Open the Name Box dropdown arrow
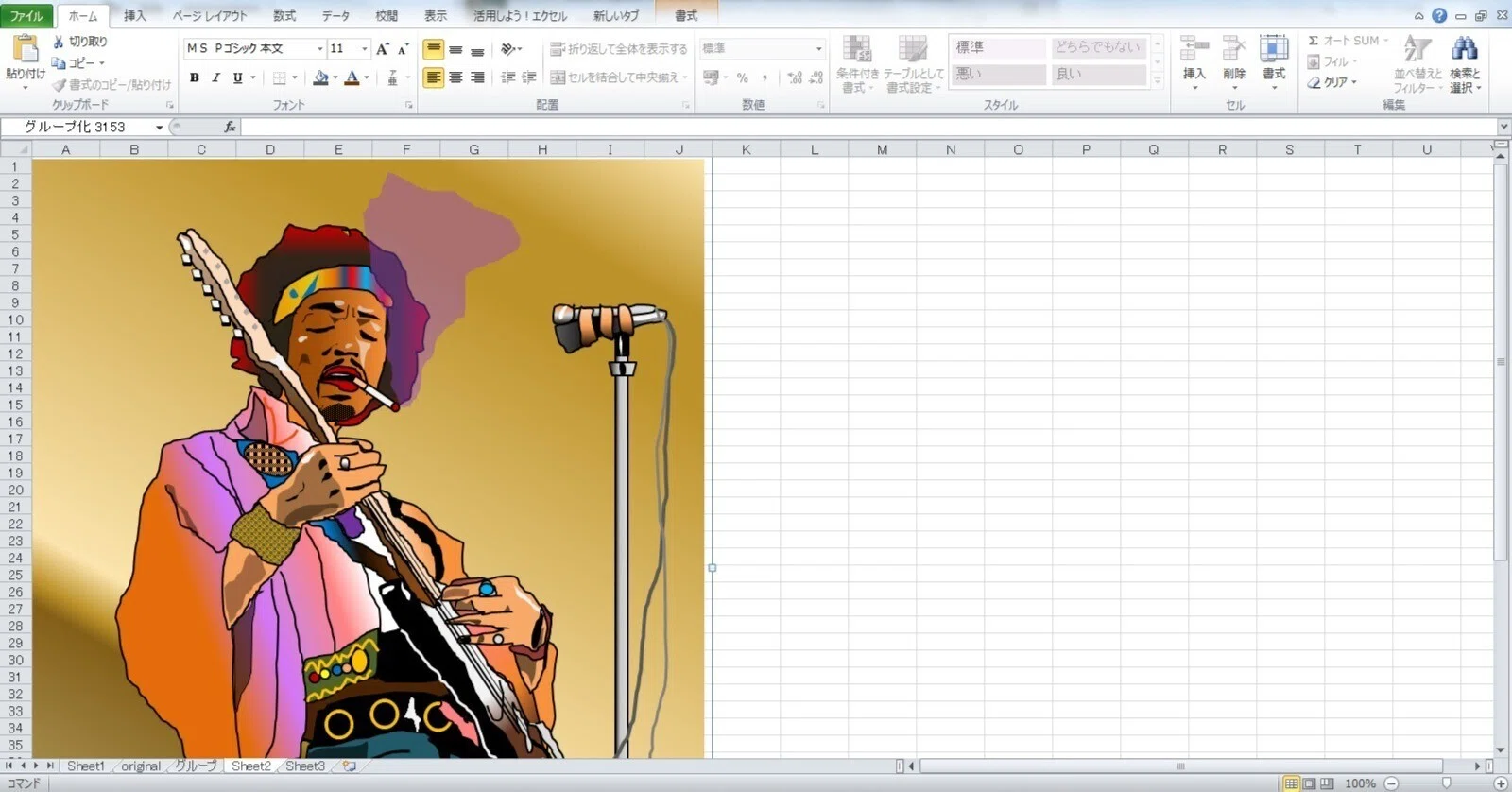The height and width of the screenshot is (792, 1512). (159, 127)
